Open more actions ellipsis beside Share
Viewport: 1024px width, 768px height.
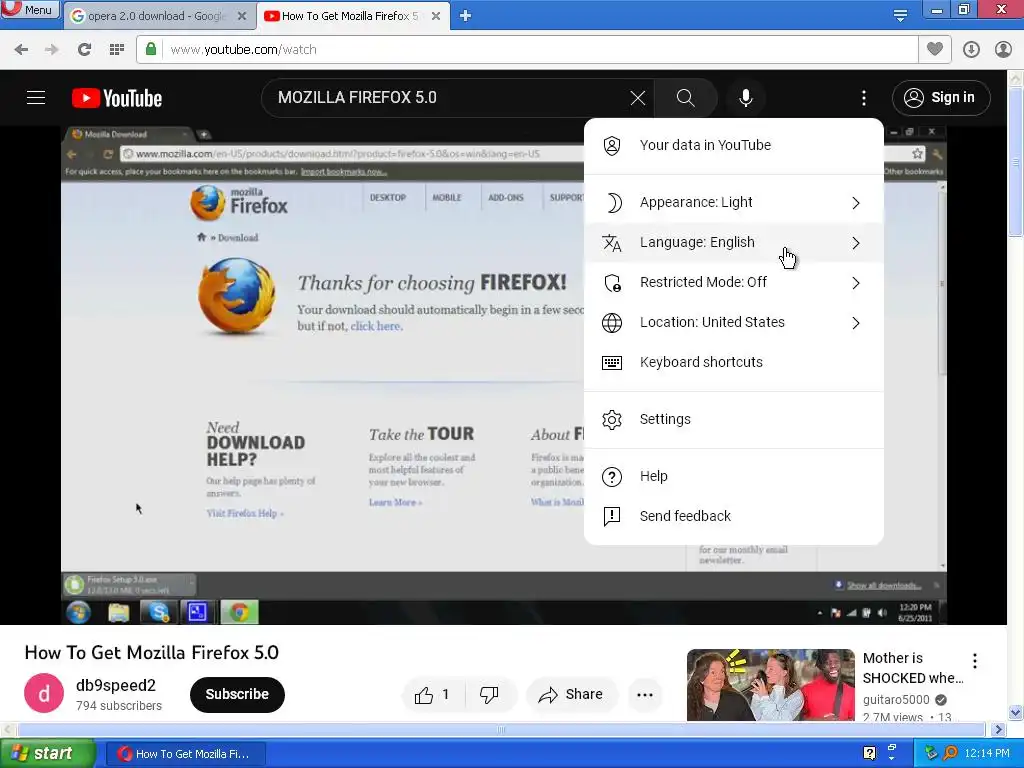pyautogui.click(x=645, y=695)
